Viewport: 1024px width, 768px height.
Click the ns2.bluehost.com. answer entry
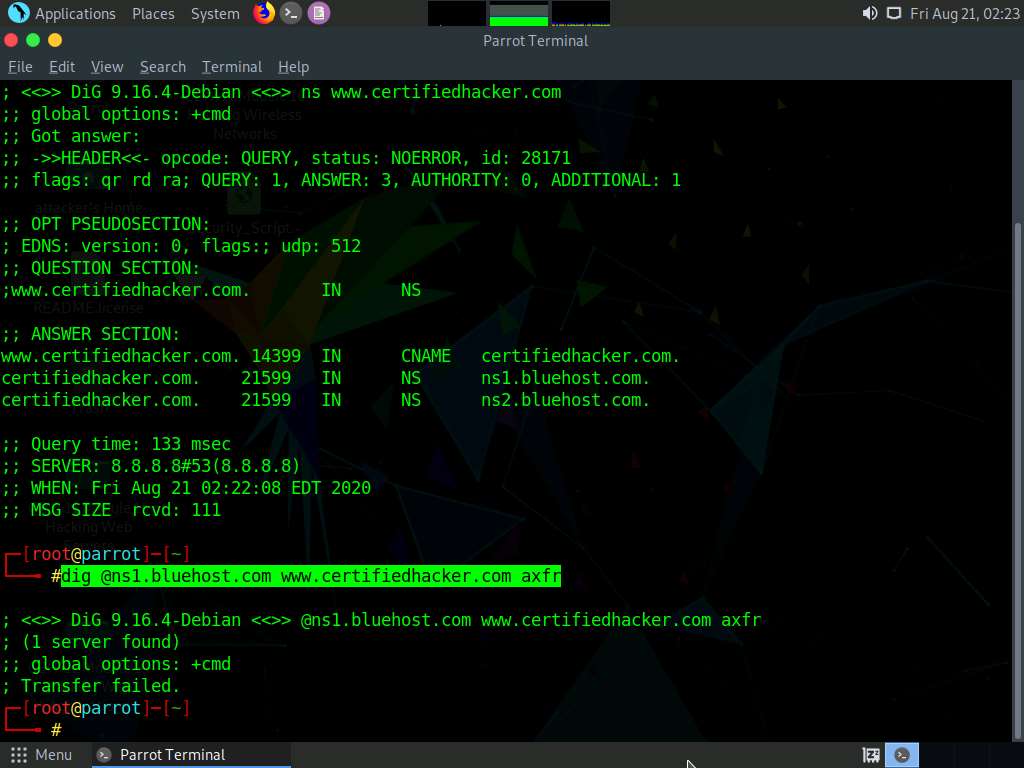[566, 400]
